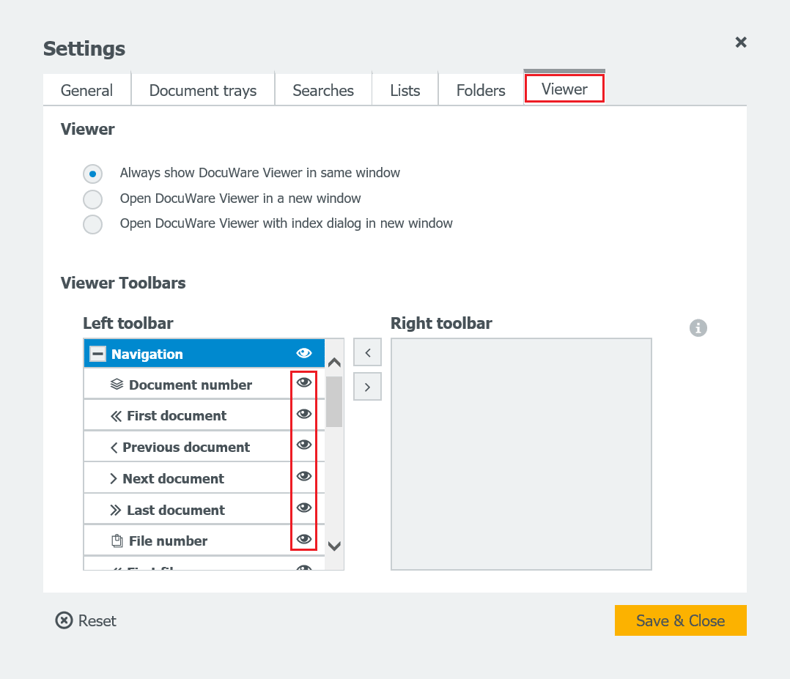Toggle eye icon for Next document
Screen dimensions: 790x679
coord(304,477)
